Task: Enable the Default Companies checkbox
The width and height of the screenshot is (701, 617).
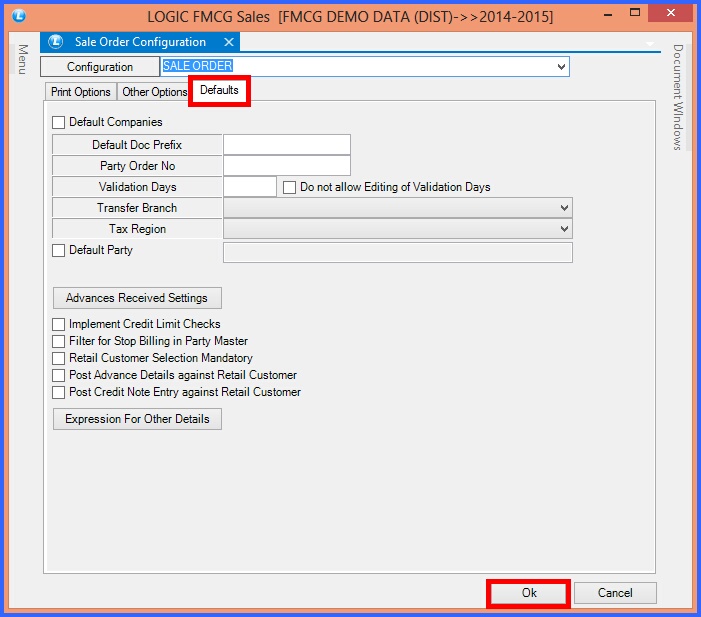Action: click(x=59, y=122)
